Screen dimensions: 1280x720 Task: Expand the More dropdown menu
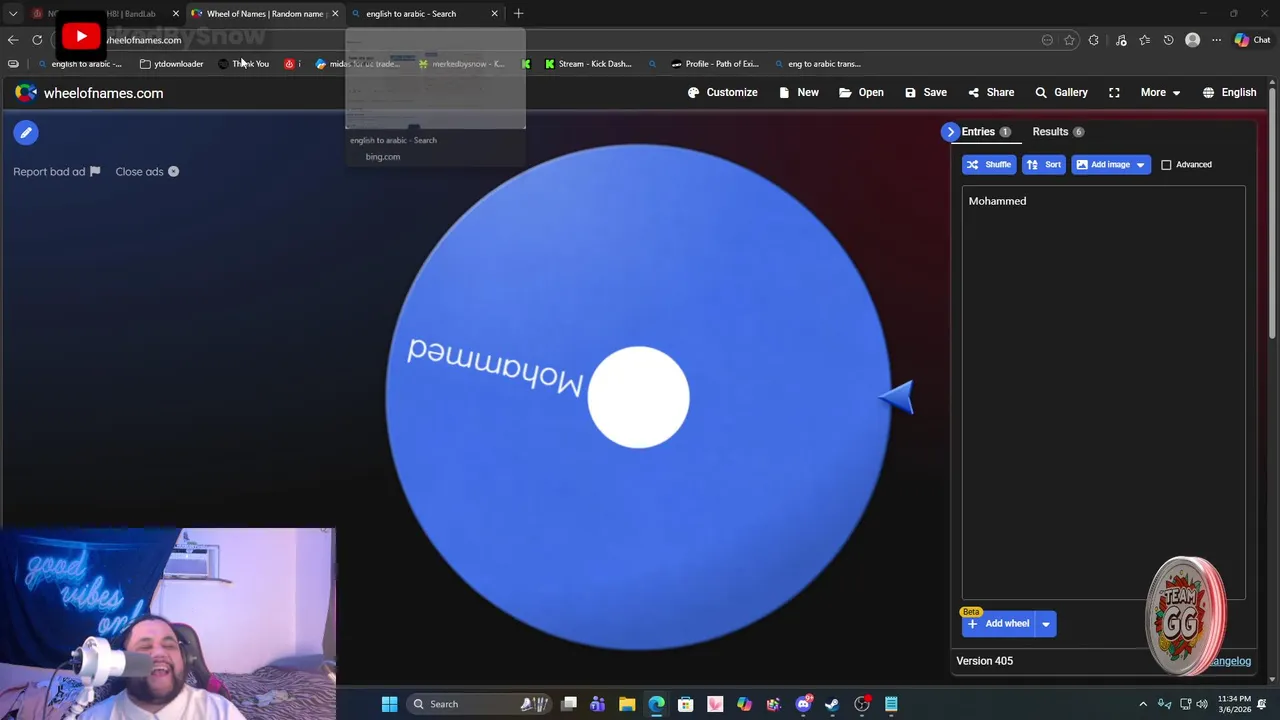click(1160, 92)
